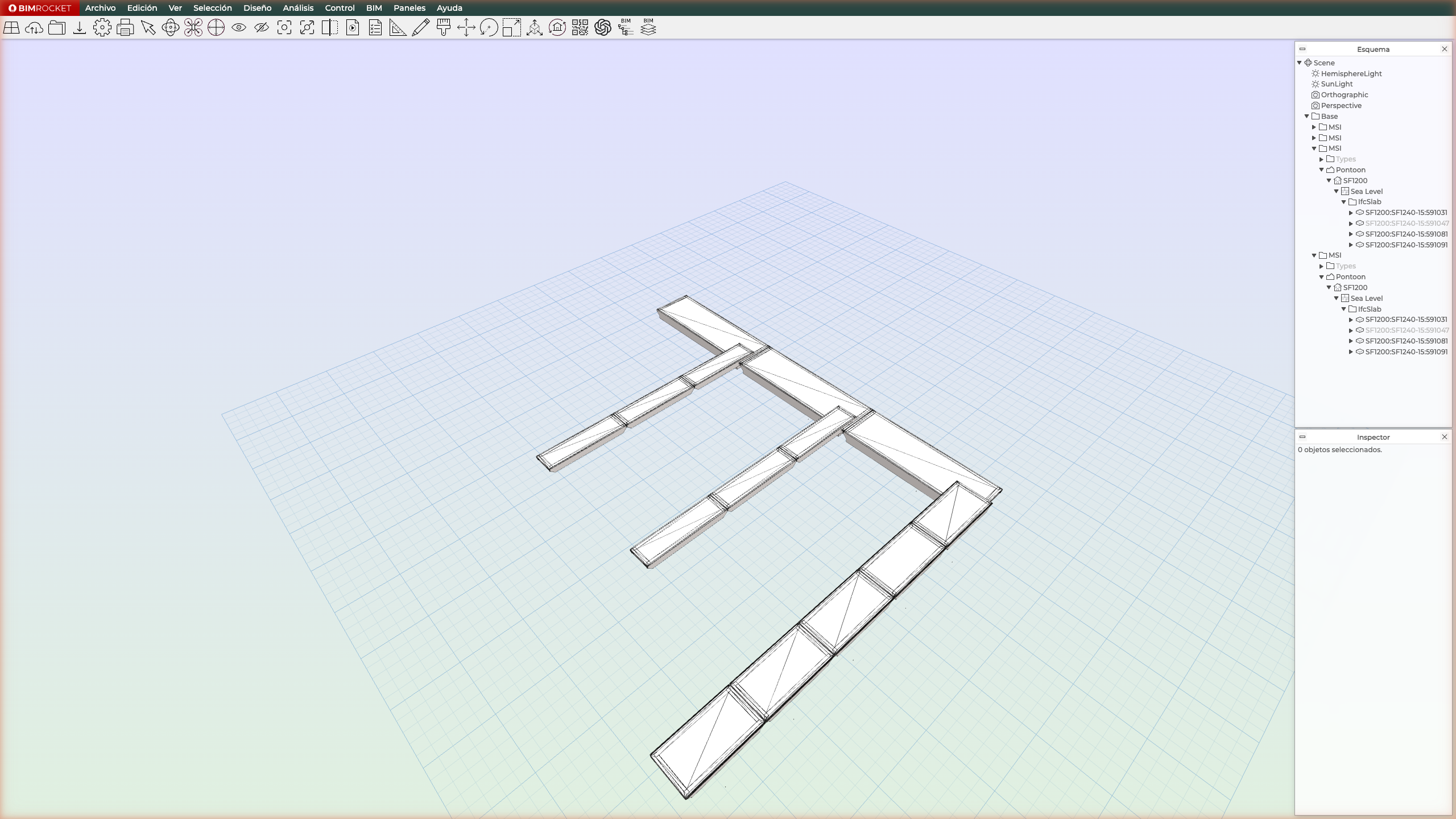Expand the first MSI folder
Screen dimensions: 1456x819
click(1314, 127)
